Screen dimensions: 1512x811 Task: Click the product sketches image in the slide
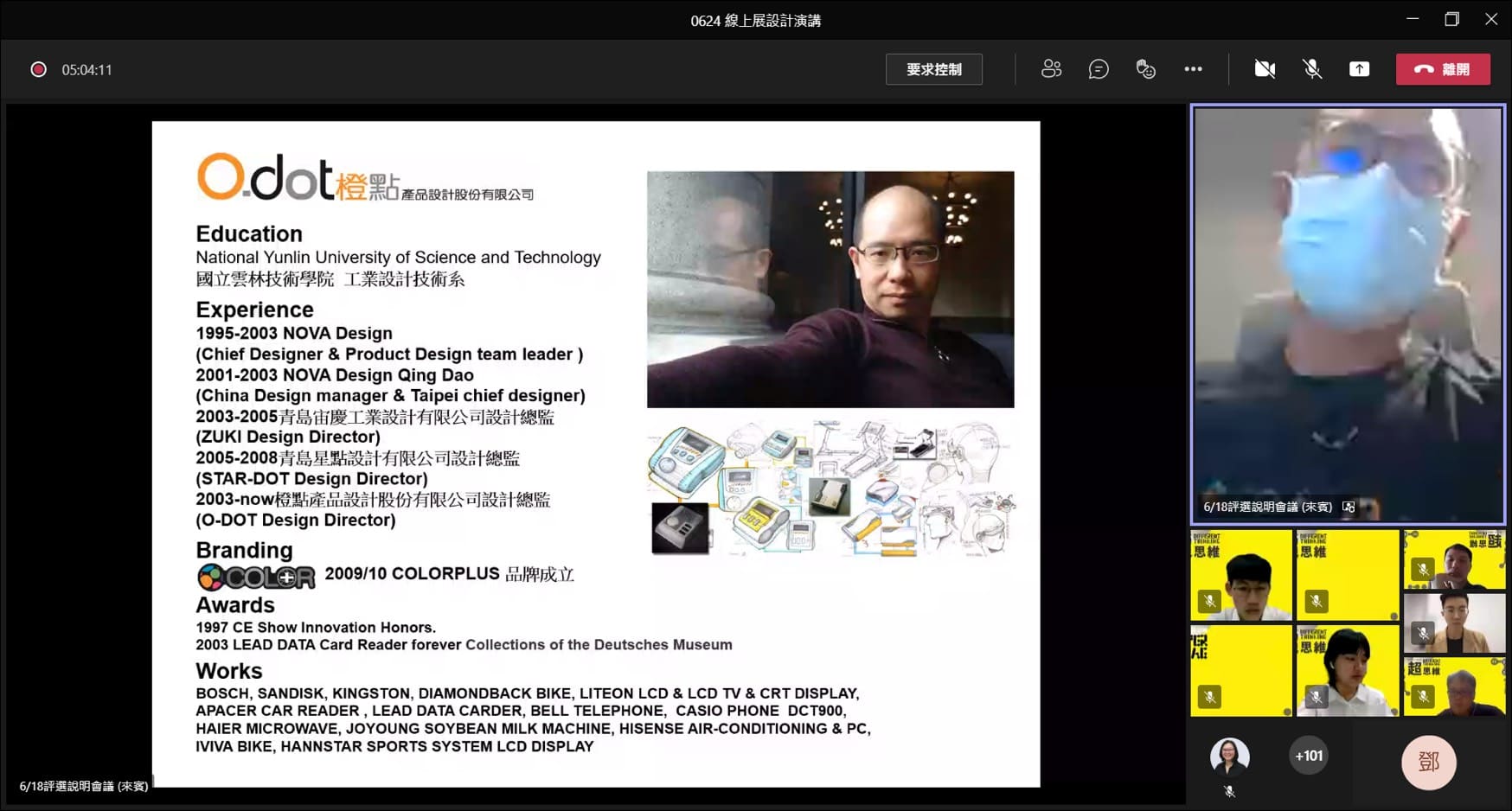(x=832, y=489)
